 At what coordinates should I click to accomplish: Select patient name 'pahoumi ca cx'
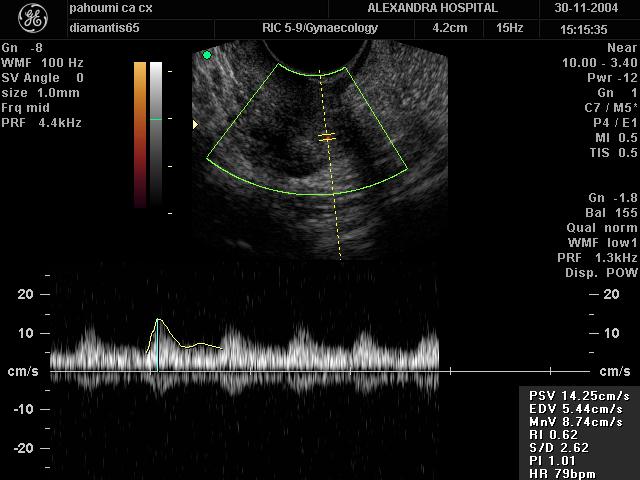click(x=111, y=8)
